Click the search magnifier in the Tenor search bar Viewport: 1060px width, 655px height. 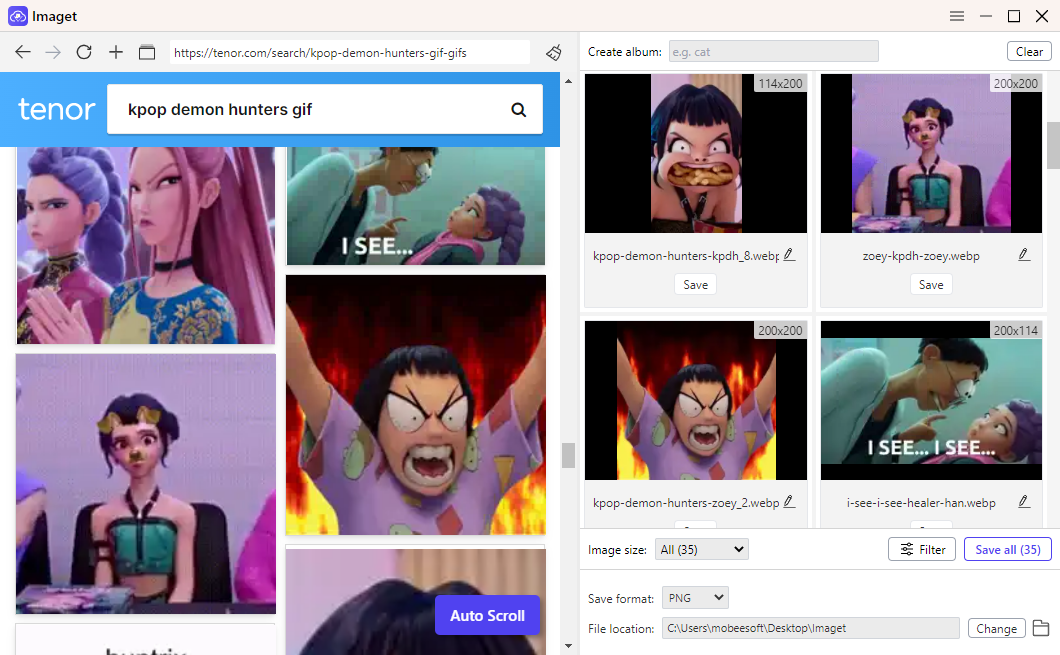tap(519, 109)
